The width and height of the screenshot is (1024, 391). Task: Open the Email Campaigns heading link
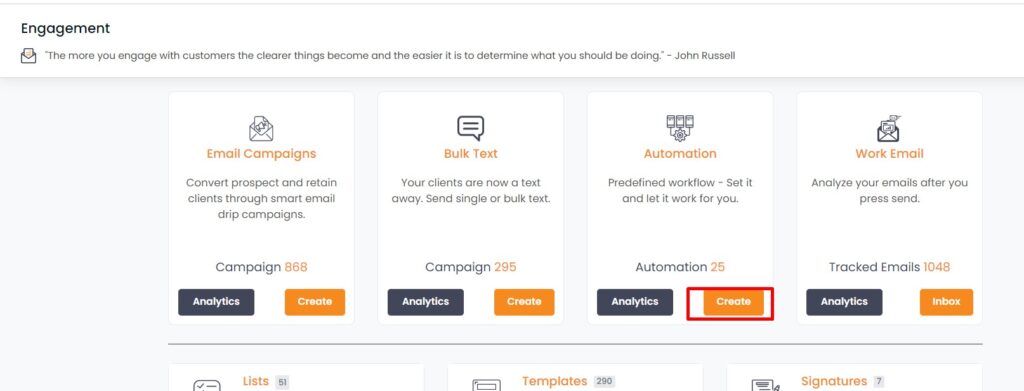261,154
